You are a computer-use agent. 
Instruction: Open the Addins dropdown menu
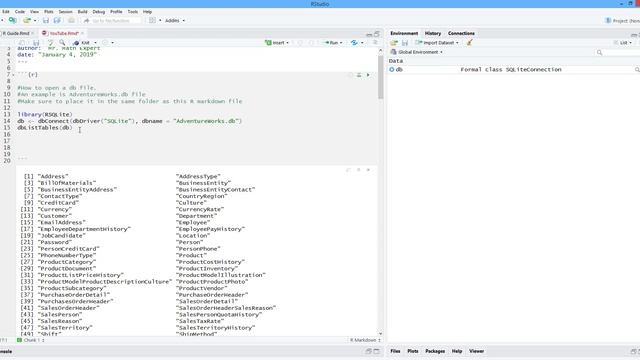click(x=175, y=20)
